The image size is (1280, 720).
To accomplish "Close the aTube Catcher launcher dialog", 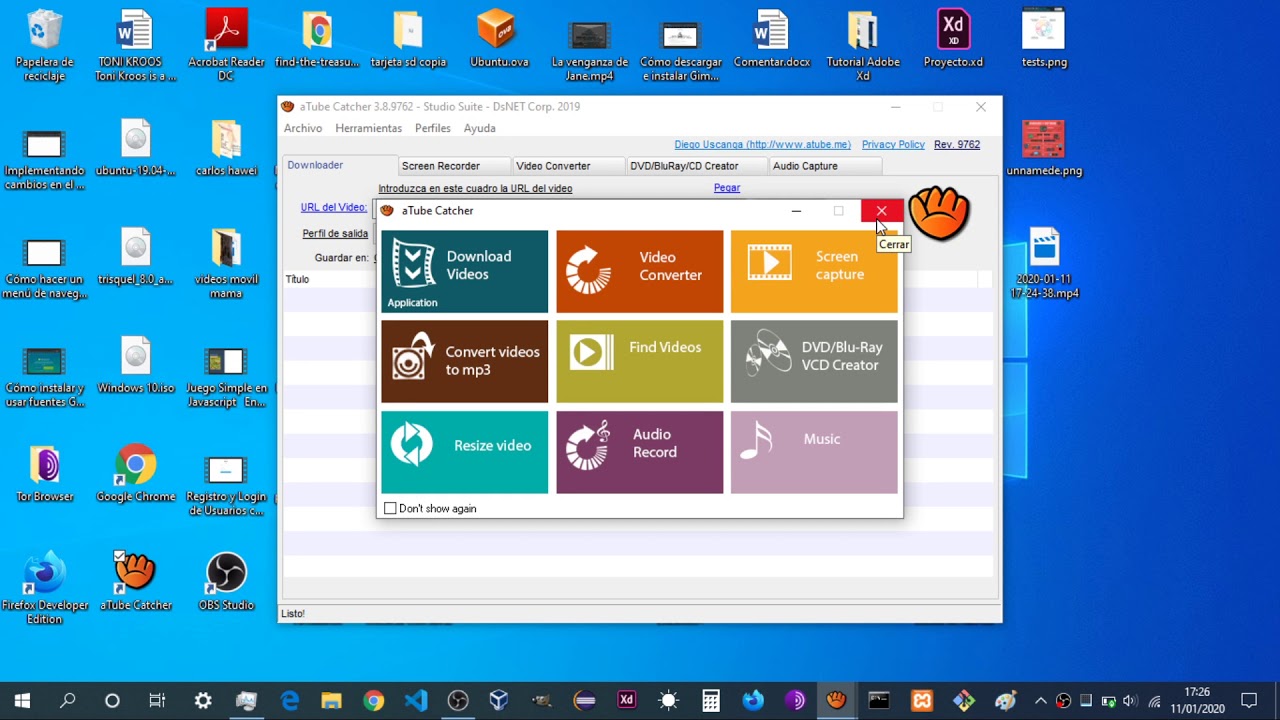I will [881, 211].
